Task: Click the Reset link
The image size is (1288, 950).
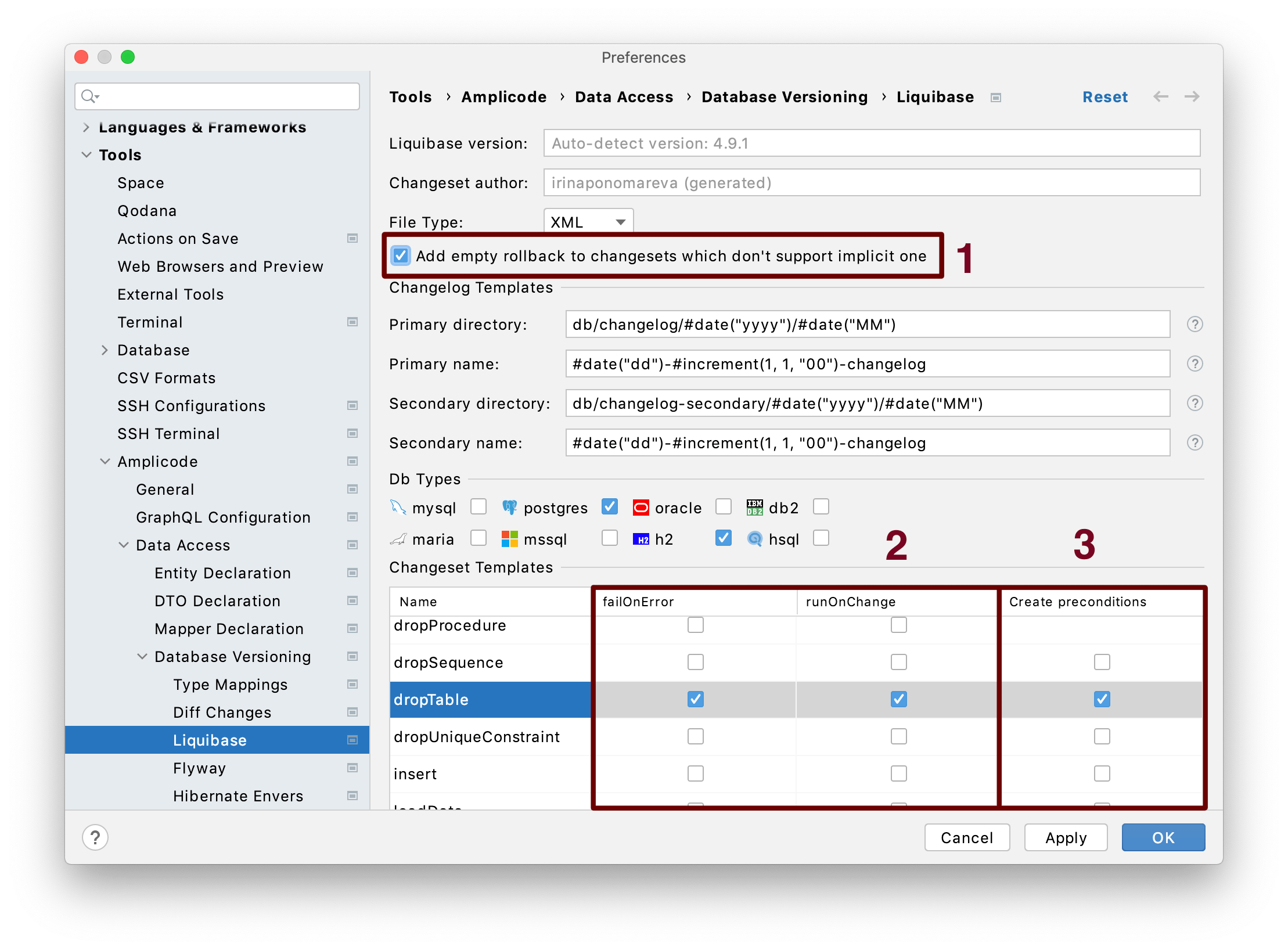Action: pos(1104,96)
